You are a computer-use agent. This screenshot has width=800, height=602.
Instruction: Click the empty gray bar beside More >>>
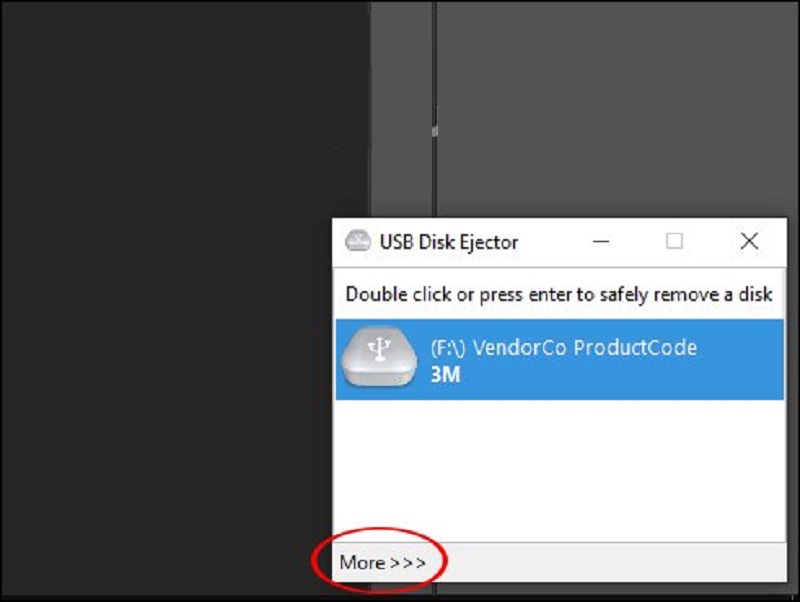[607, 562]
